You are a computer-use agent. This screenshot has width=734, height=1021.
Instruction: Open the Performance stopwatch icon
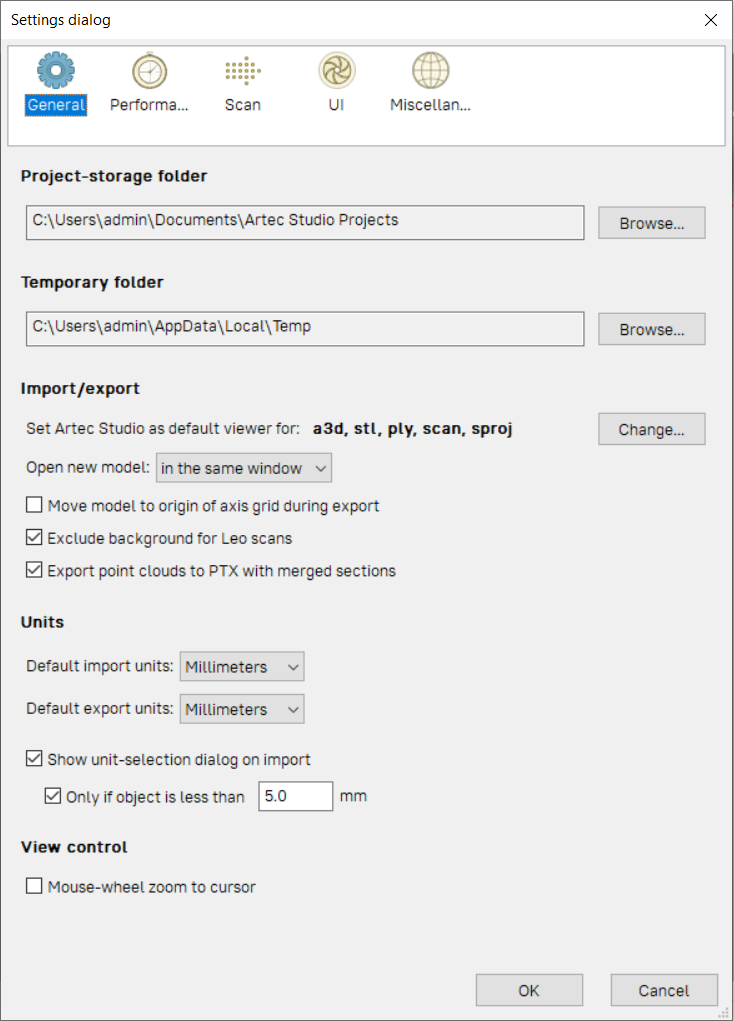tap(149, 72)
